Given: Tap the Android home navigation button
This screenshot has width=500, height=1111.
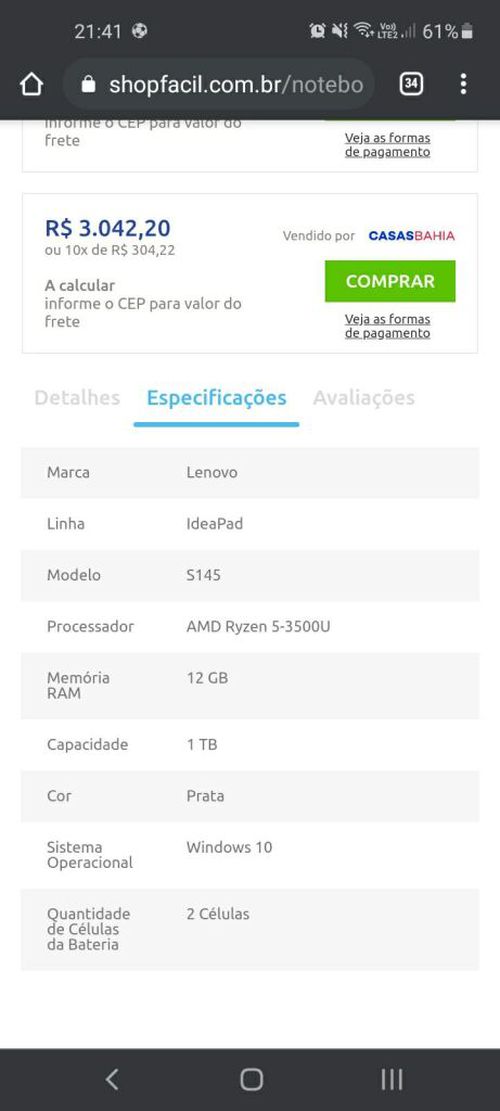Looking at the screenshot, I should pyautogui.click(x=251, y=1079).
